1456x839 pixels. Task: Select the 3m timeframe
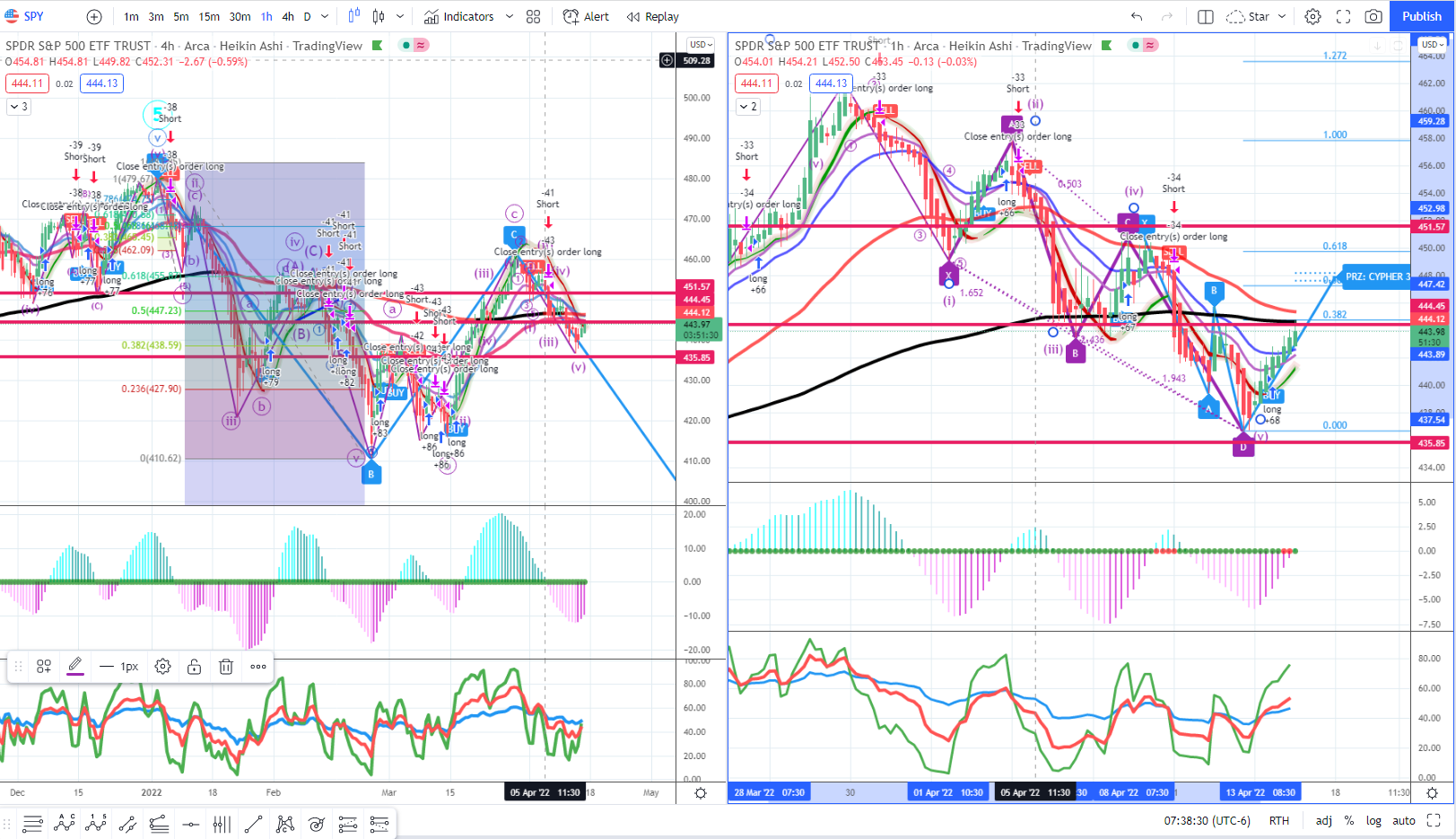156,16
